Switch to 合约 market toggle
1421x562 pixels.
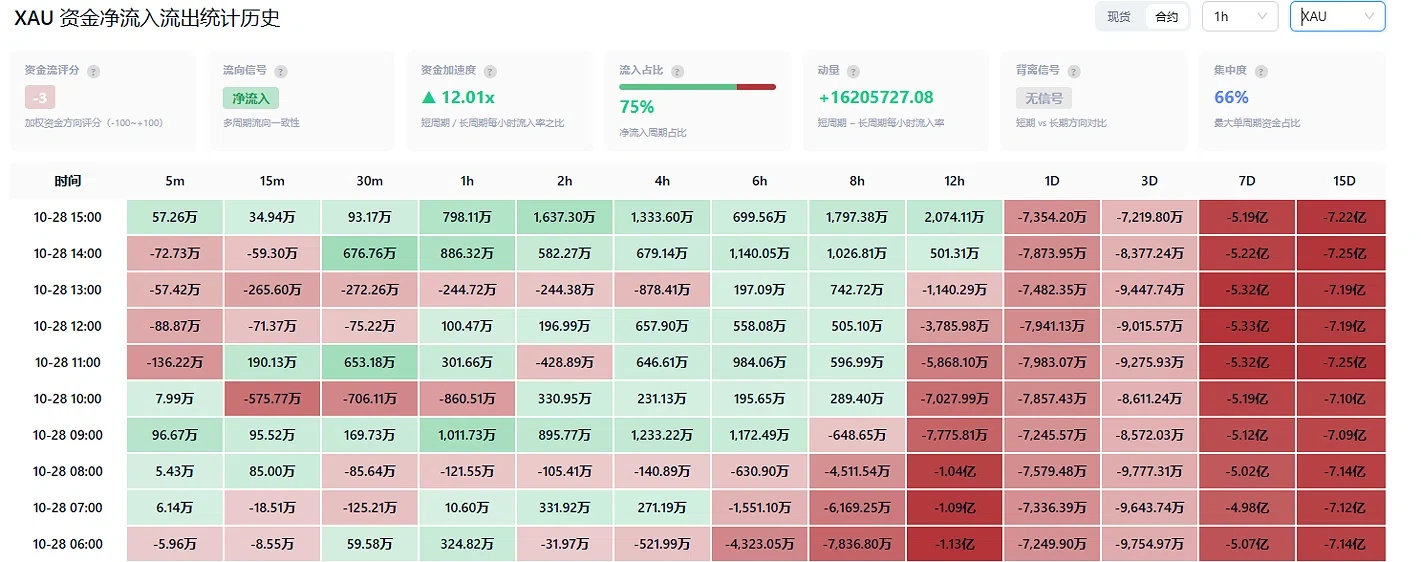click(1166, 17)
